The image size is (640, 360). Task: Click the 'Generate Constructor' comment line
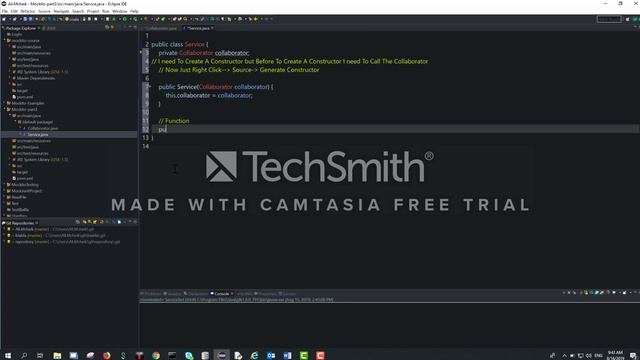click(239, 70)
